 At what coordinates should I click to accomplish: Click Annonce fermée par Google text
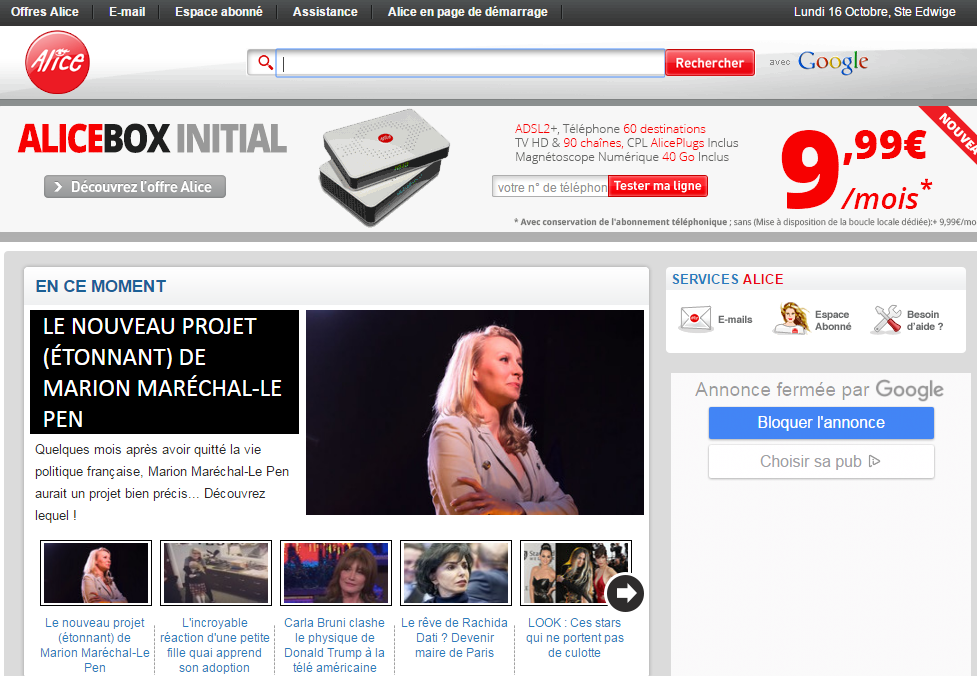(819, 389)
